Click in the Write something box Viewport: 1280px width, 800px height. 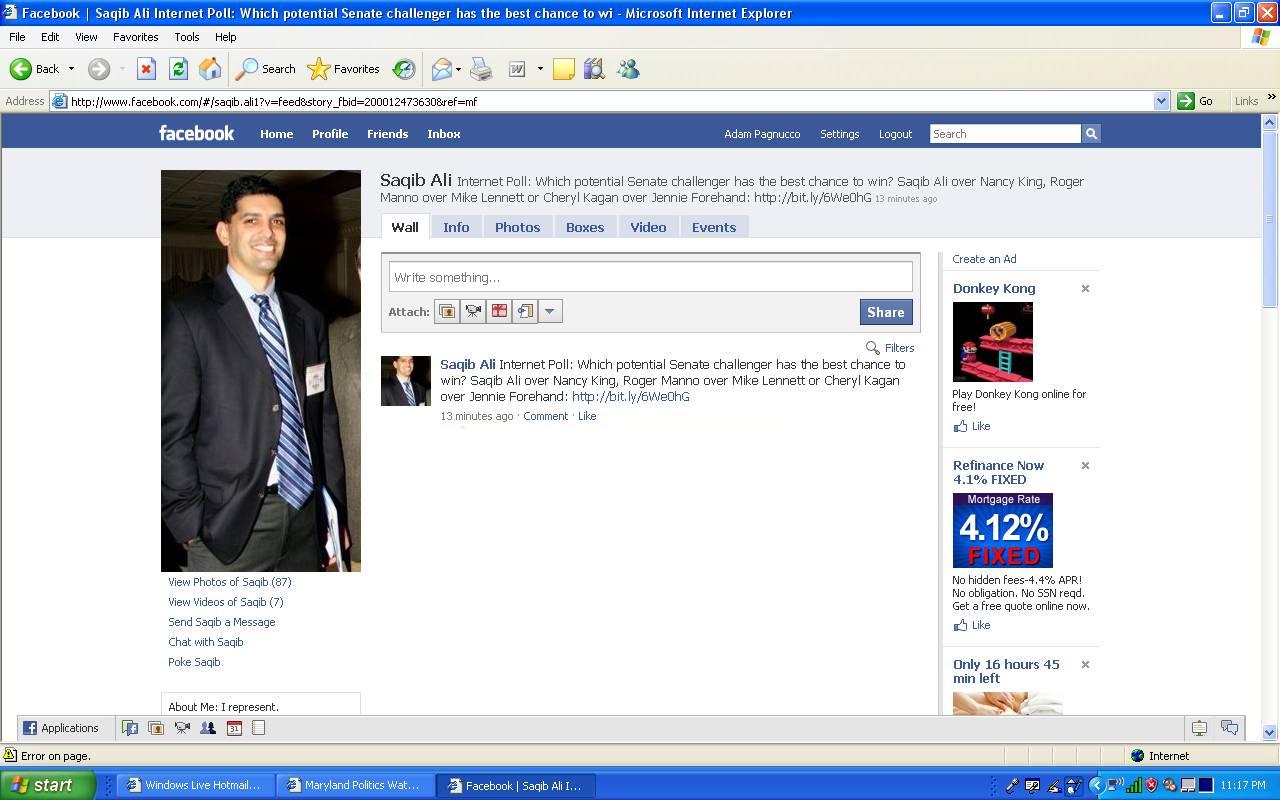coord(651,277)
